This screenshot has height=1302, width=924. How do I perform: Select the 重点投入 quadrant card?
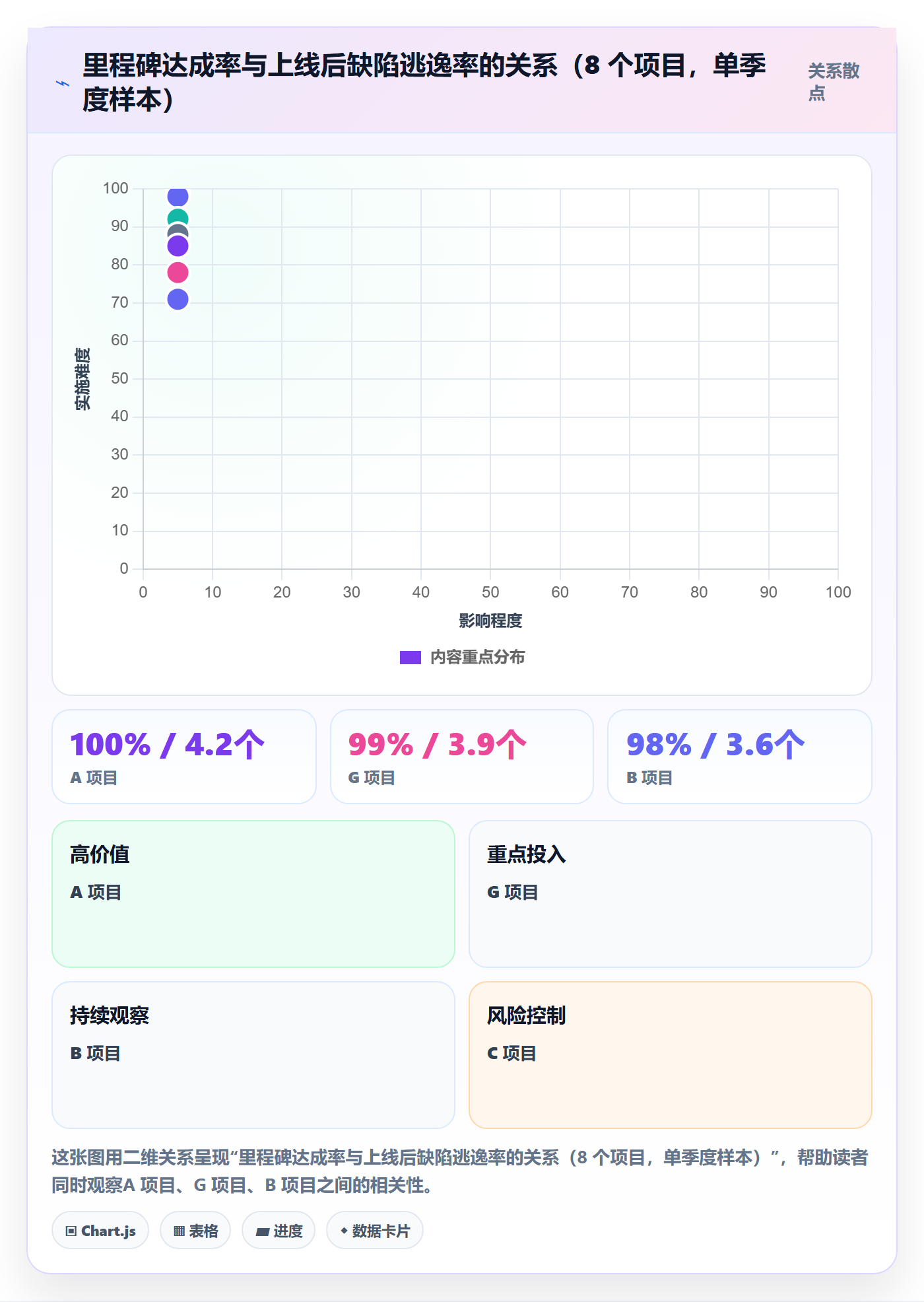(671, 894)
